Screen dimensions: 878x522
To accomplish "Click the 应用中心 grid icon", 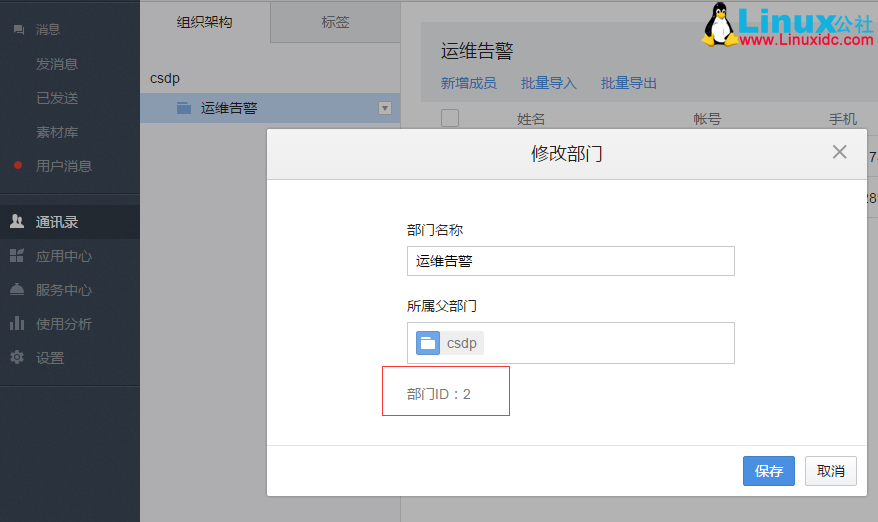I will 17,256.
